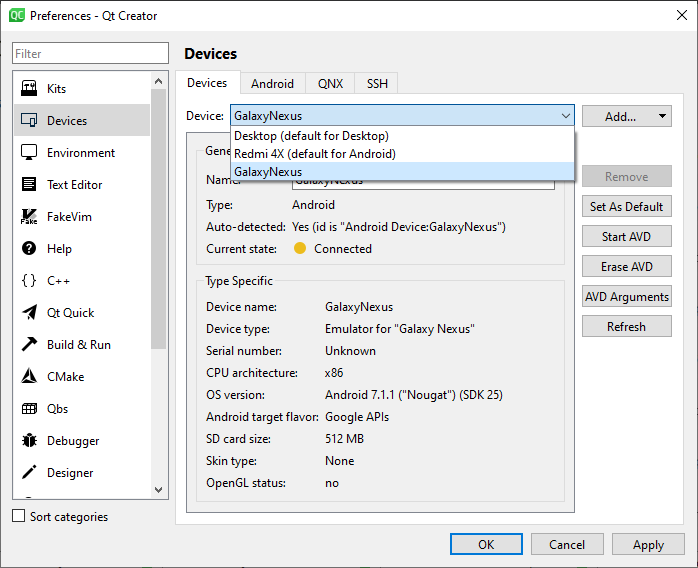
Task: Open the FakeVim icon
Action: point(29,216)
